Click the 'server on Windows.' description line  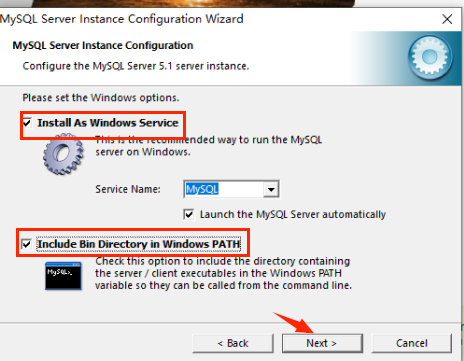pos(143,152)
